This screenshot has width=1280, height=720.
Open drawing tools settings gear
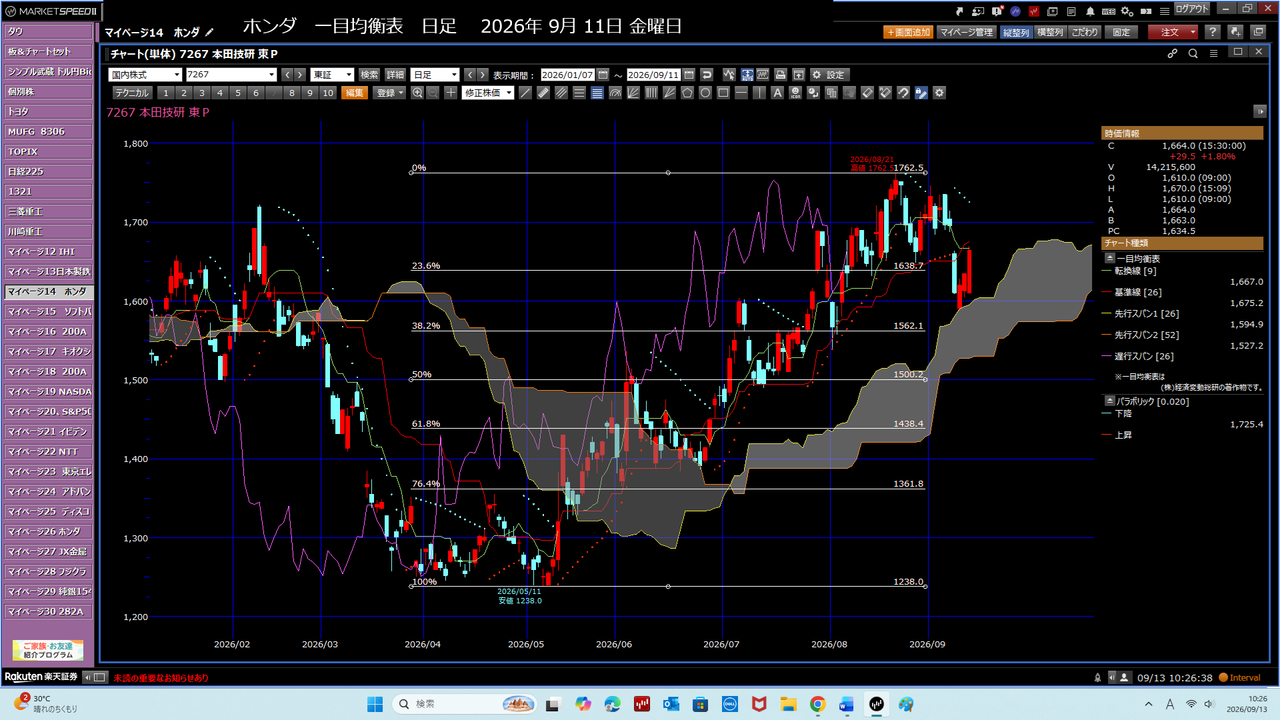point(939,93)
